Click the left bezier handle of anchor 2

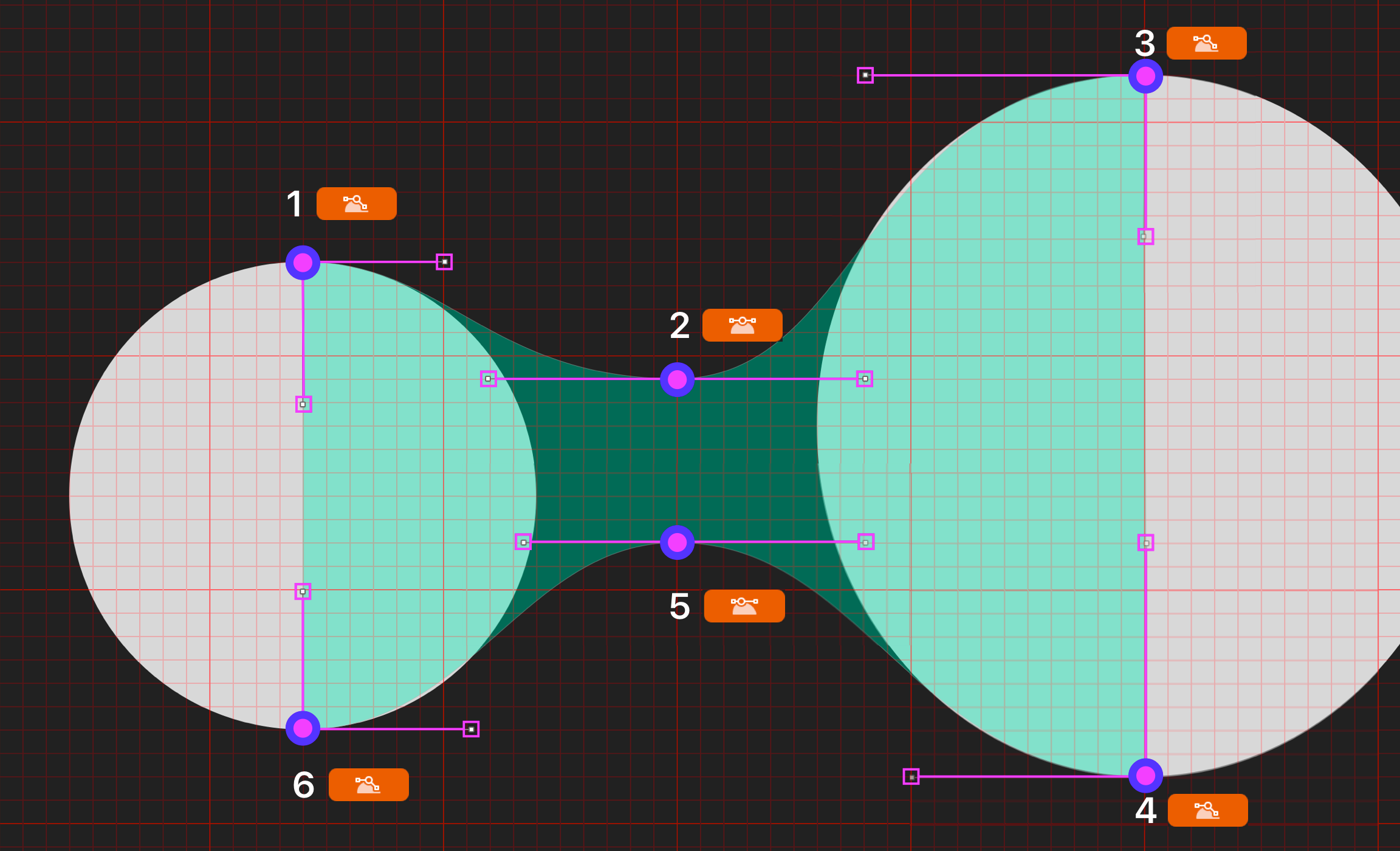point(488,379)
